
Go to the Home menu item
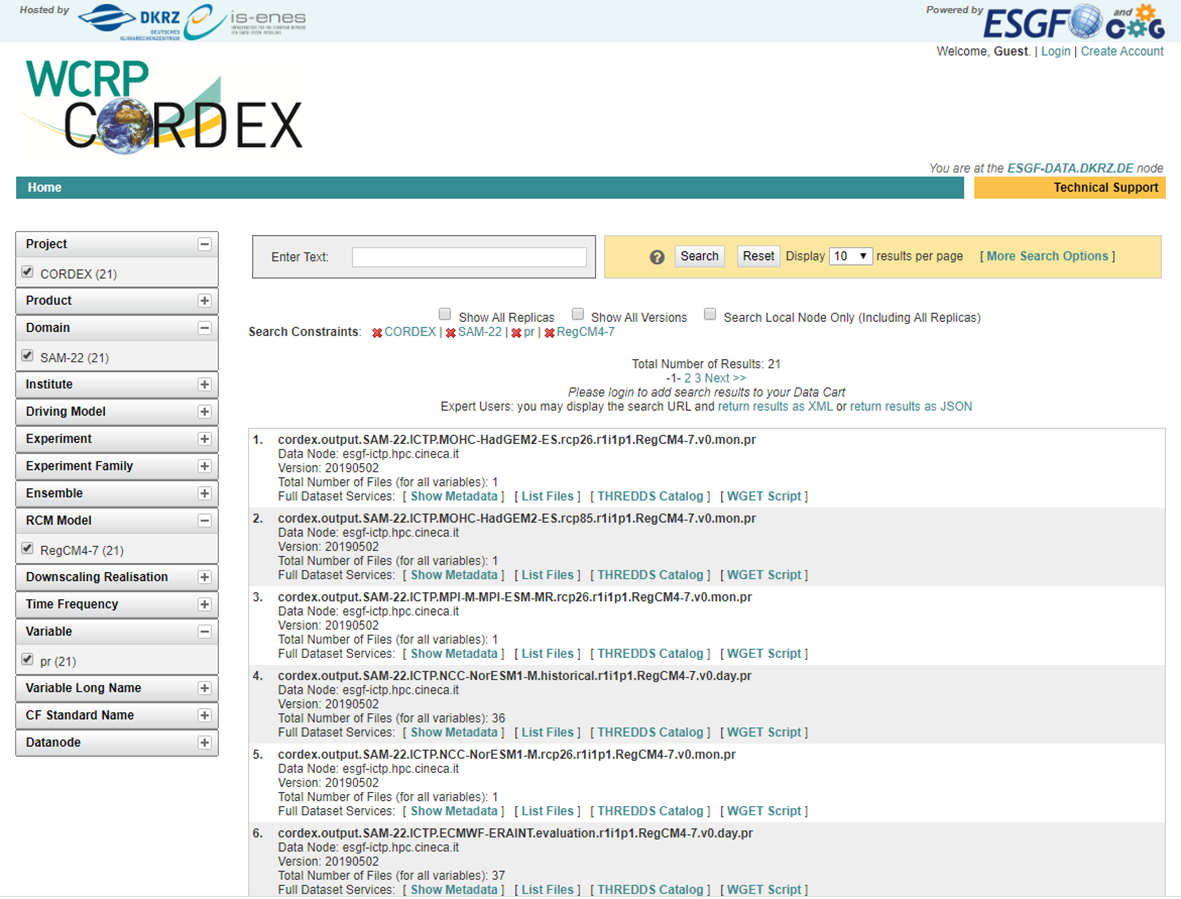[x=44, y=187]
